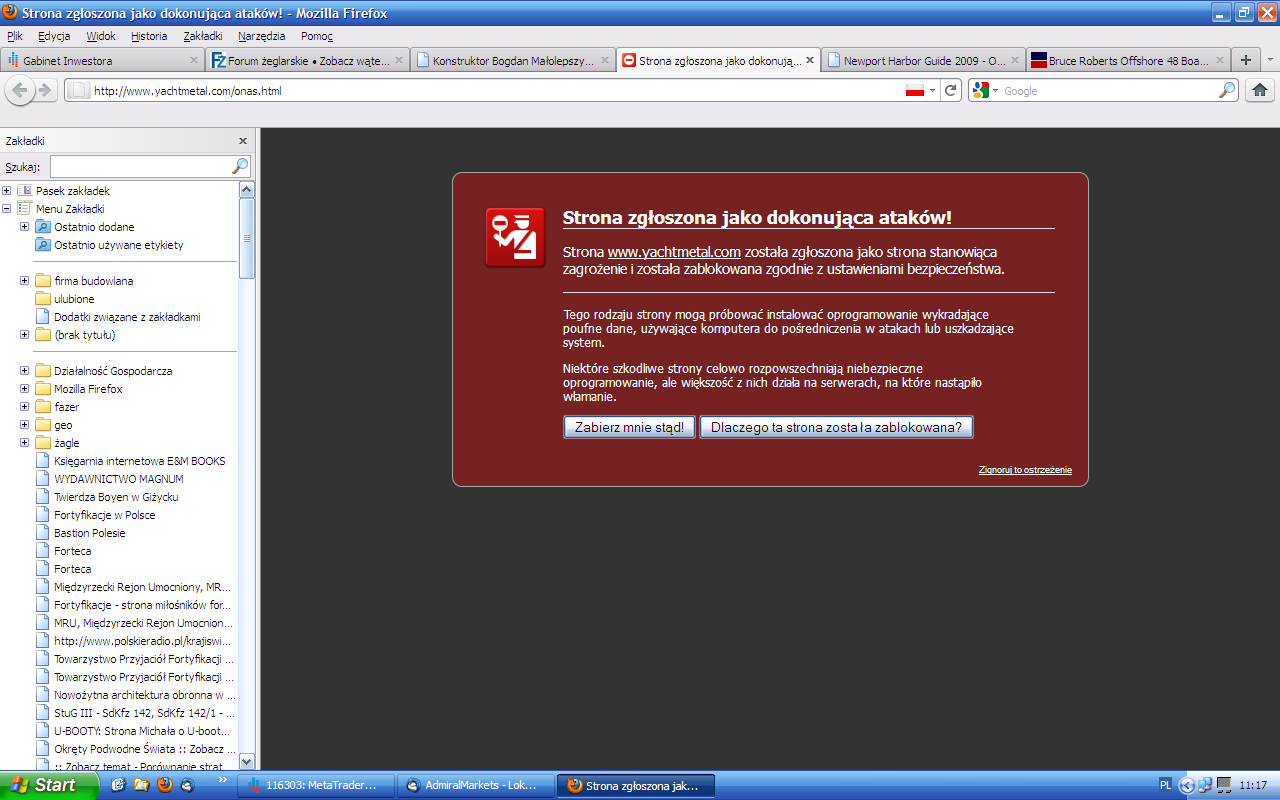Click the Forward navigation arrow button
Image resolution: width=1280 pixels, height=800 pixels.
click(x=44, y=90)
